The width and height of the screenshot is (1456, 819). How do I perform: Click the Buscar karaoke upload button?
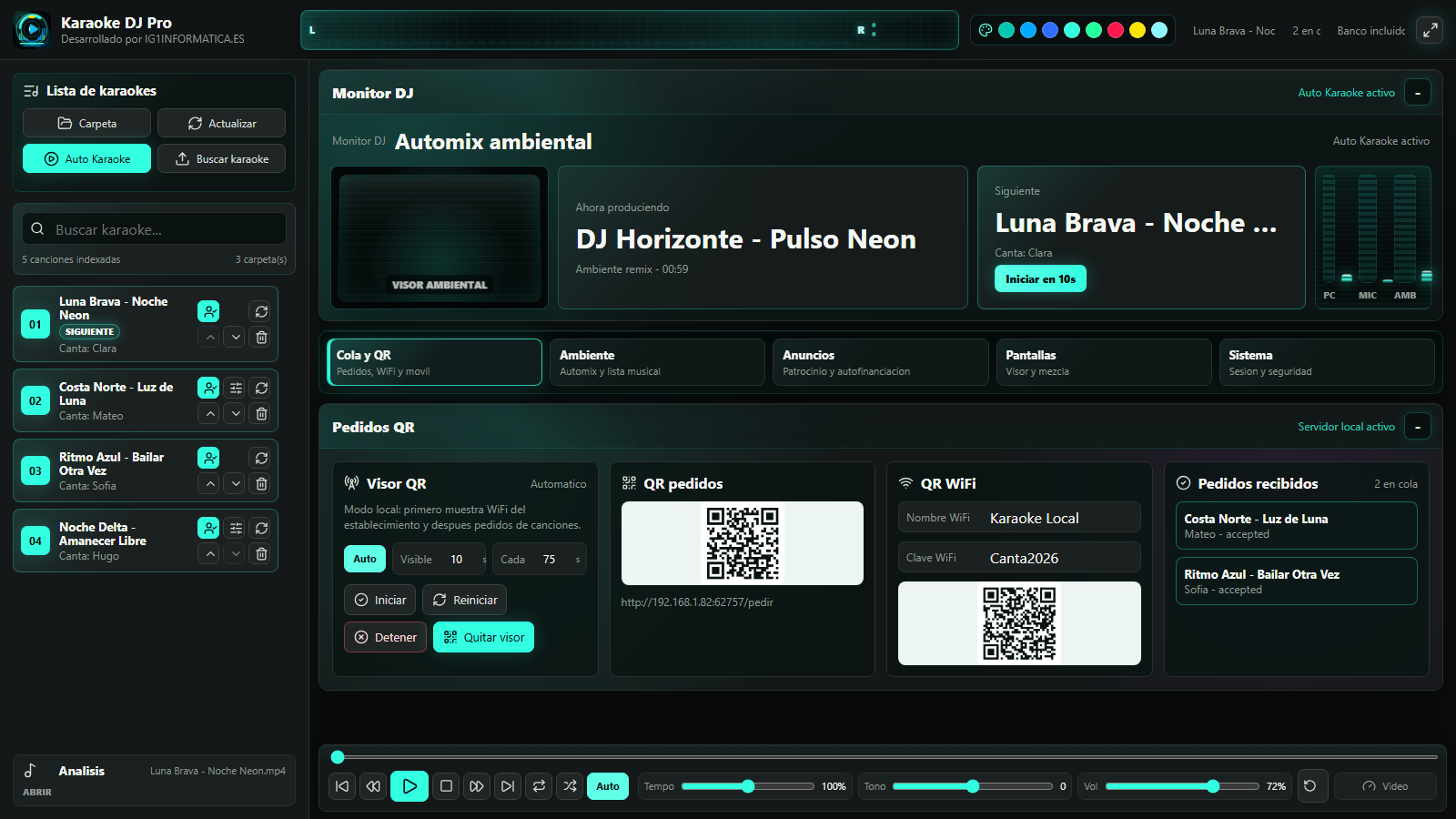[x=221, y=158]
